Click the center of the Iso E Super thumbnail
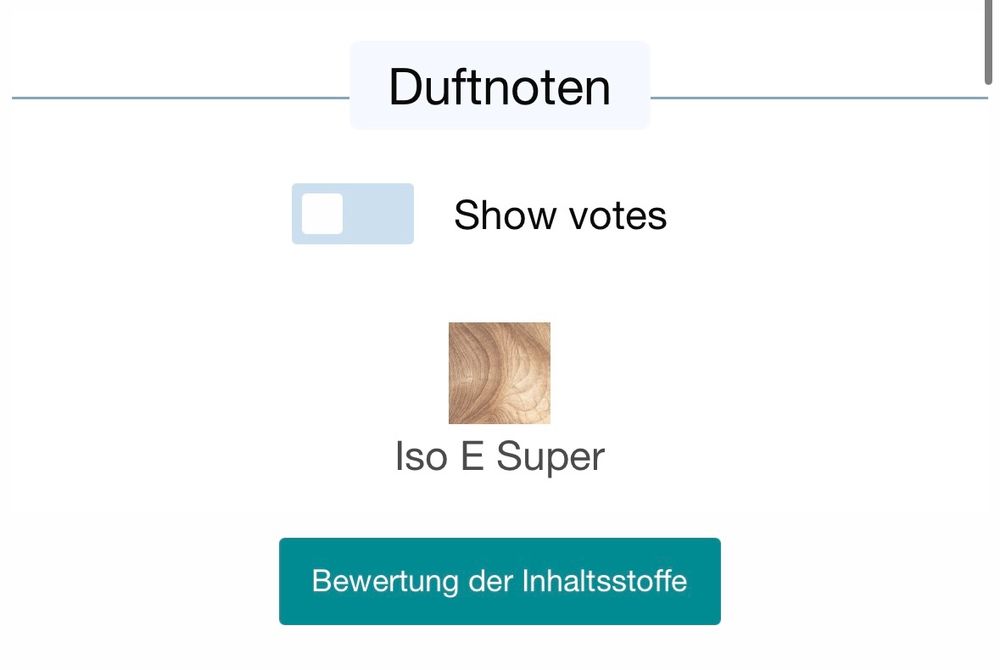1000x670 pixels. point(499,373)
